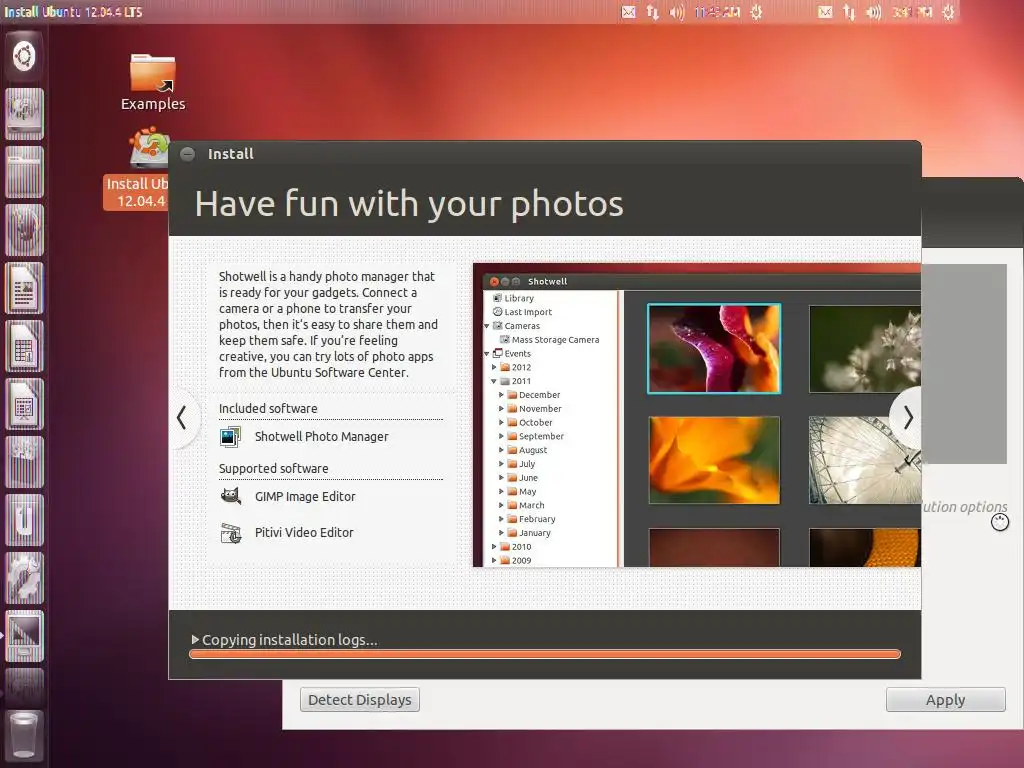Select the Install Ubuntu 12.04.4 desktop icon
1024x768 pixels.
pos(136,168)
